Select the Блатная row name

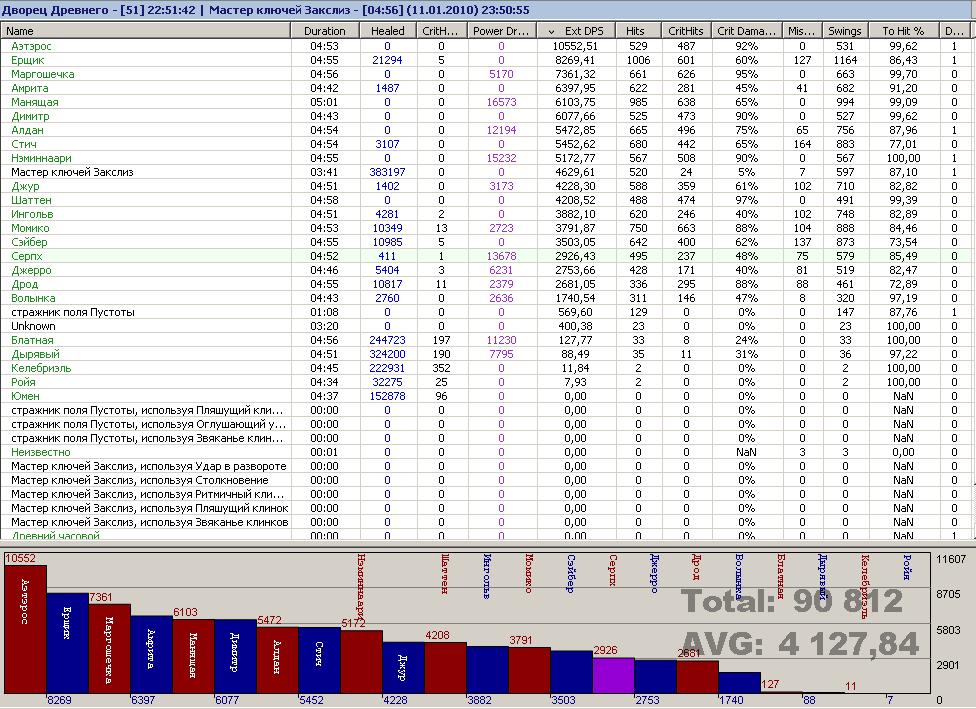pyautogui.click(x=32, y=340)
